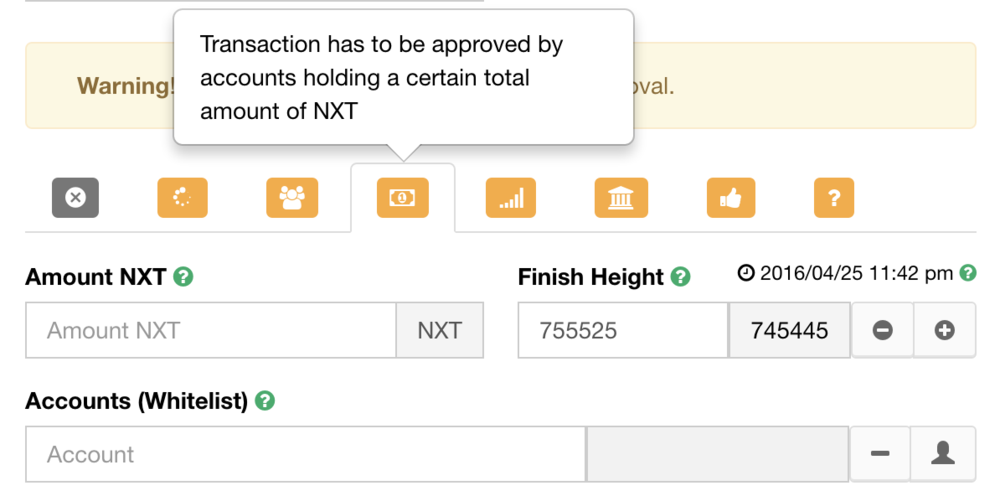Click help icon beside Amount NXT label
1000x496 pixels.
tap(183, 277)
